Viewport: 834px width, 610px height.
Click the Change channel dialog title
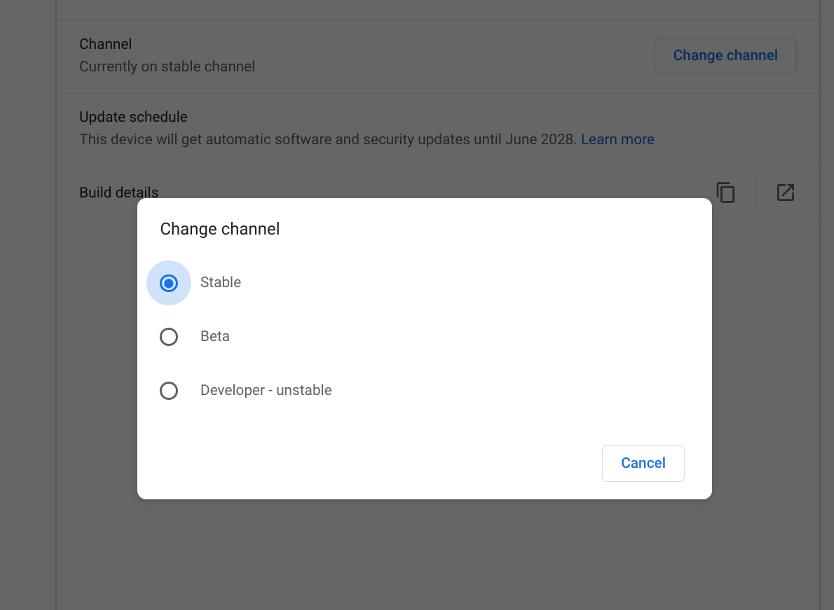[220, 229]
